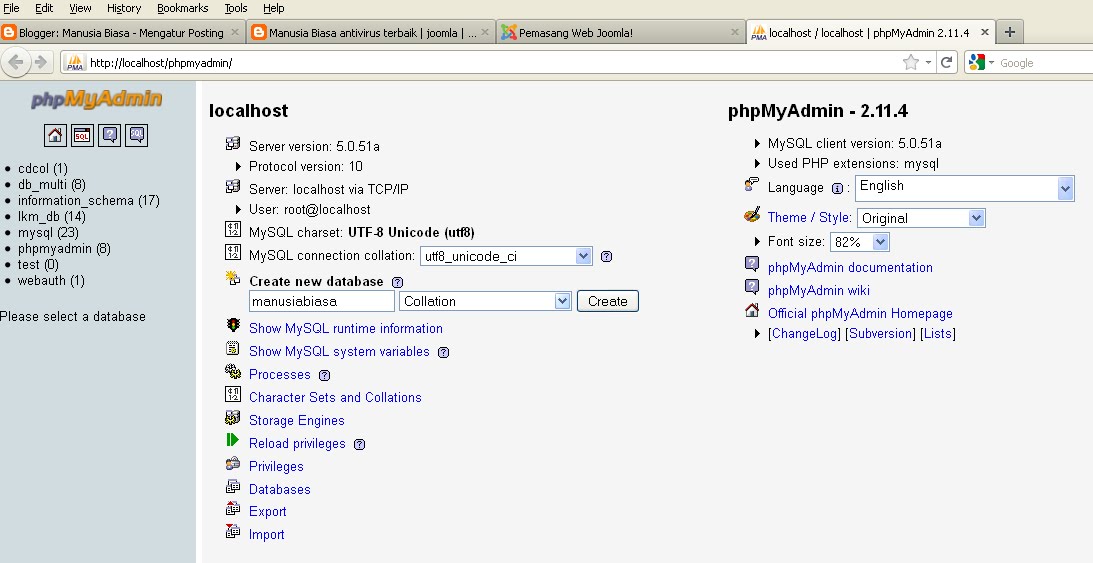Click the Privileges users icon
Image resolution: width=1093 pixels, height=563 pixels.
pyautogui.click(x=233, y=463)
